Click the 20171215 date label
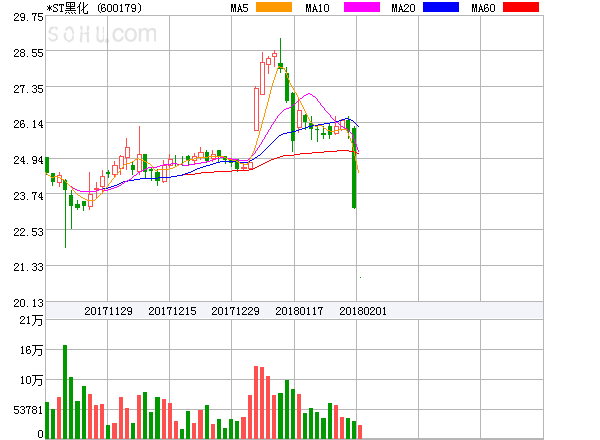The image size is (600, 440). [172, 311]
